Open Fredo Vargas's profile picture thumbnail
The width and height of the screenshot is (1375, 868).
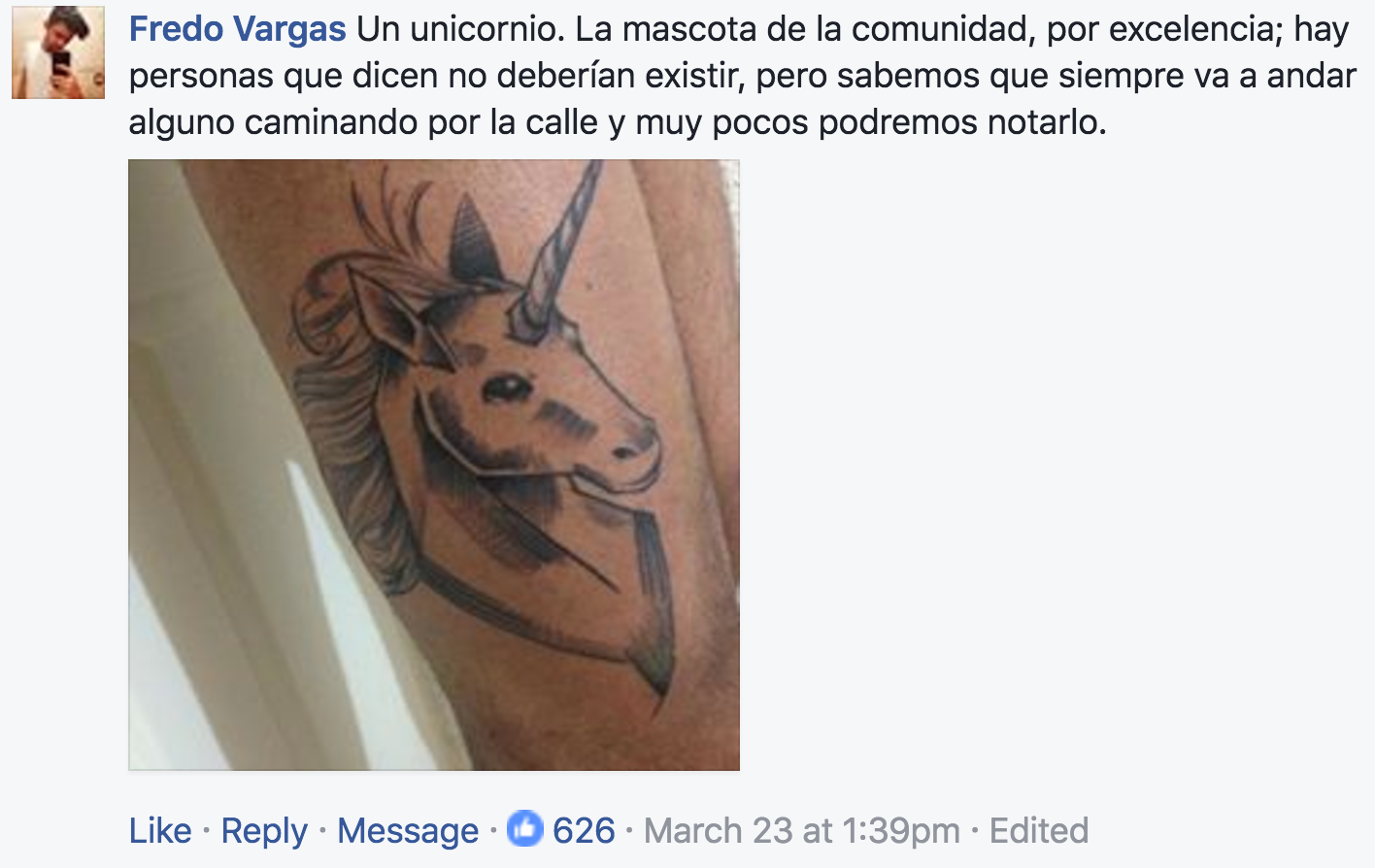[58, 52]
